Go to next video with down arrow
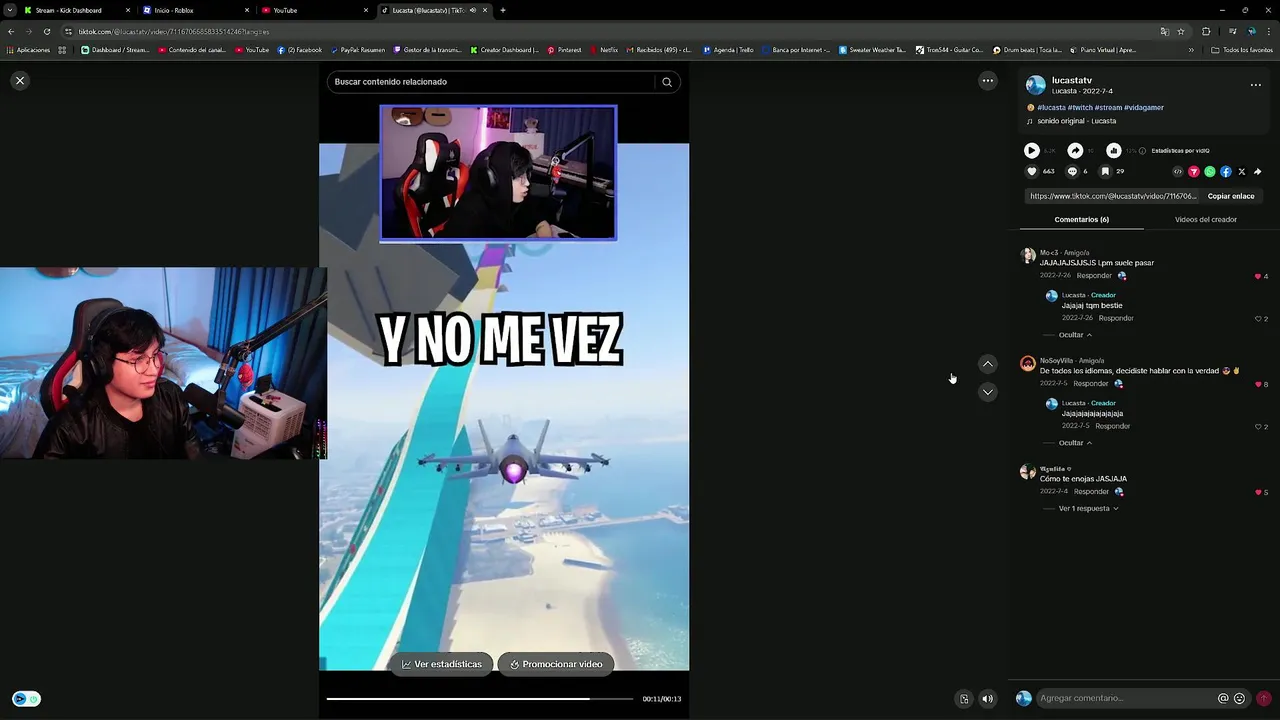The height and width of the screenshot is (720, 1280). point(987,392)
